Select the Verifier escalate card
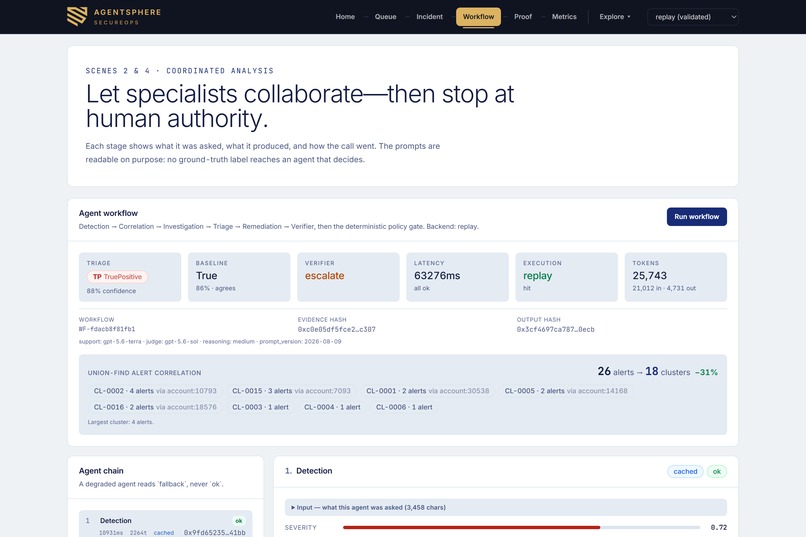This screenshot has width=806, height=537. coord(348,277)
